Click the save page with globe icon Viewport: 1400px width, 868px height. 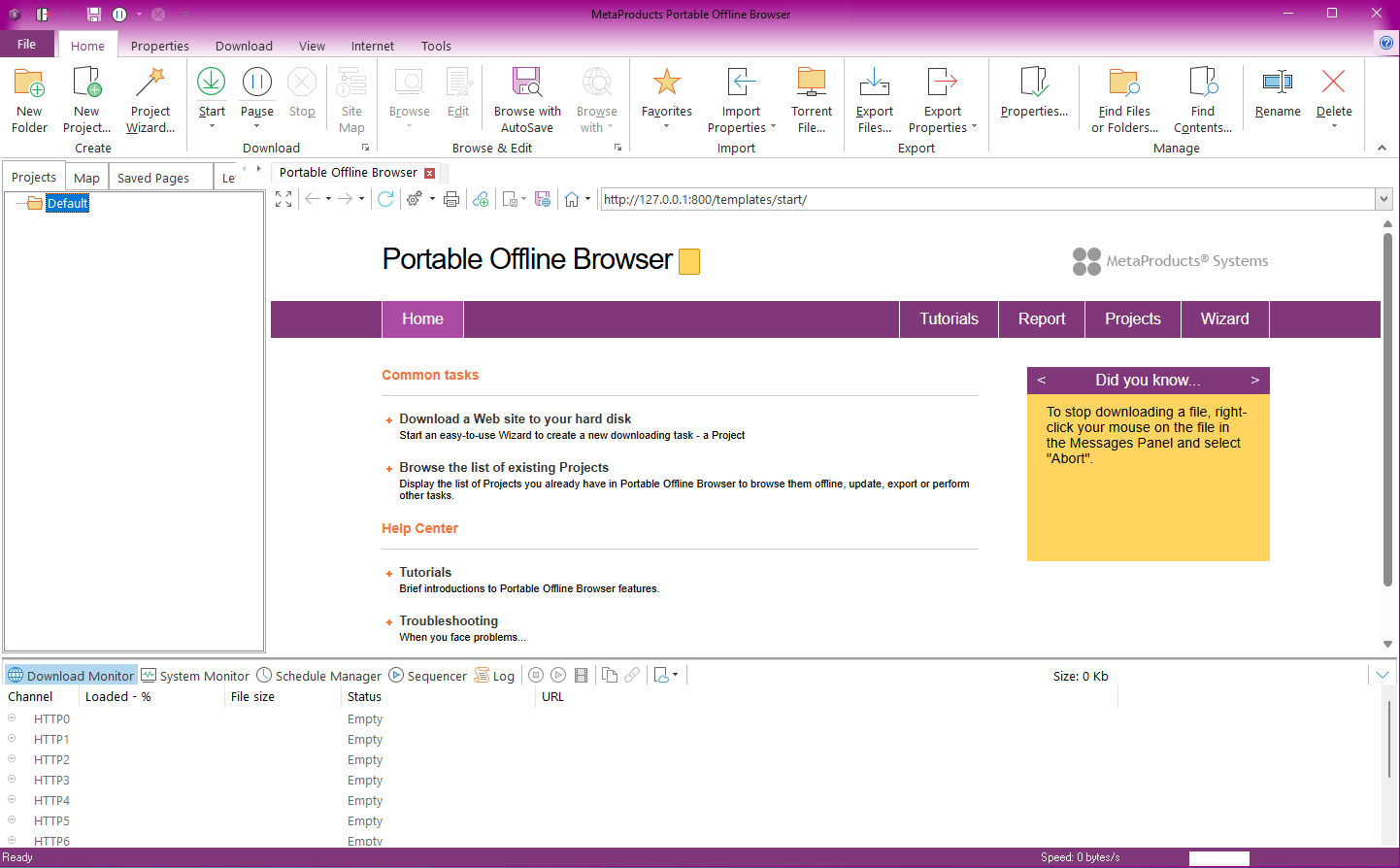[x=543, y=199]
